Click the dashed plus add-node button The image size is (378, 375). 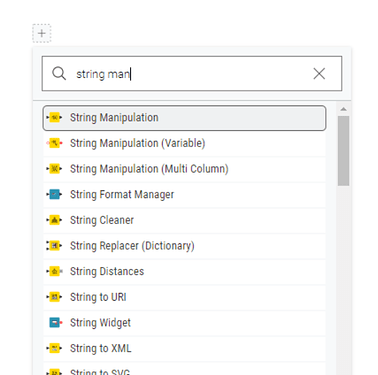point(42,33)
